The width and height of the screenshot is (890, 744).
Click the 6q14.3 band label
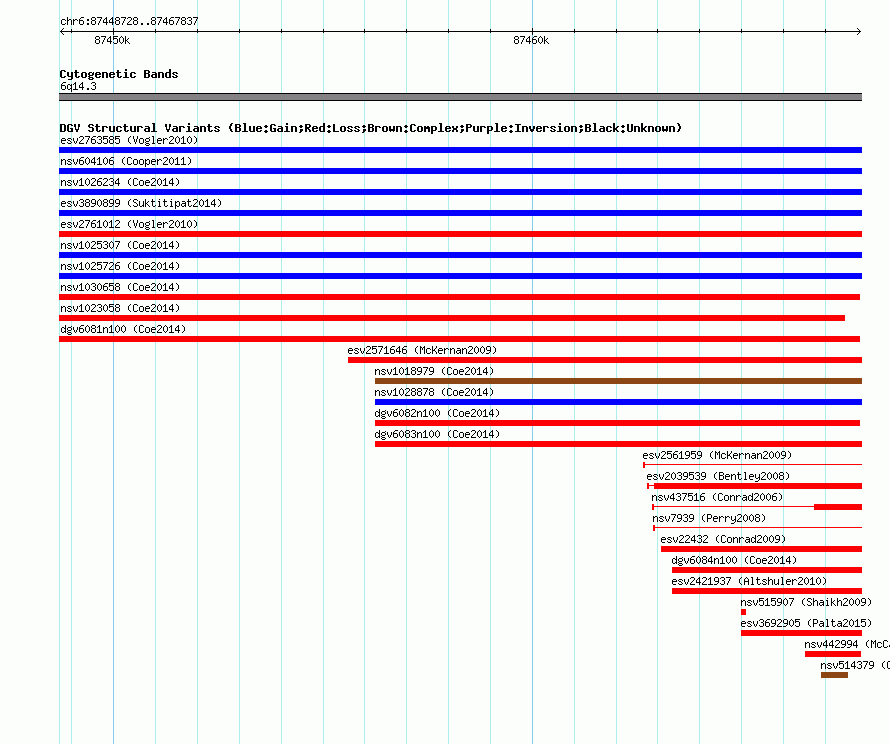78,86
